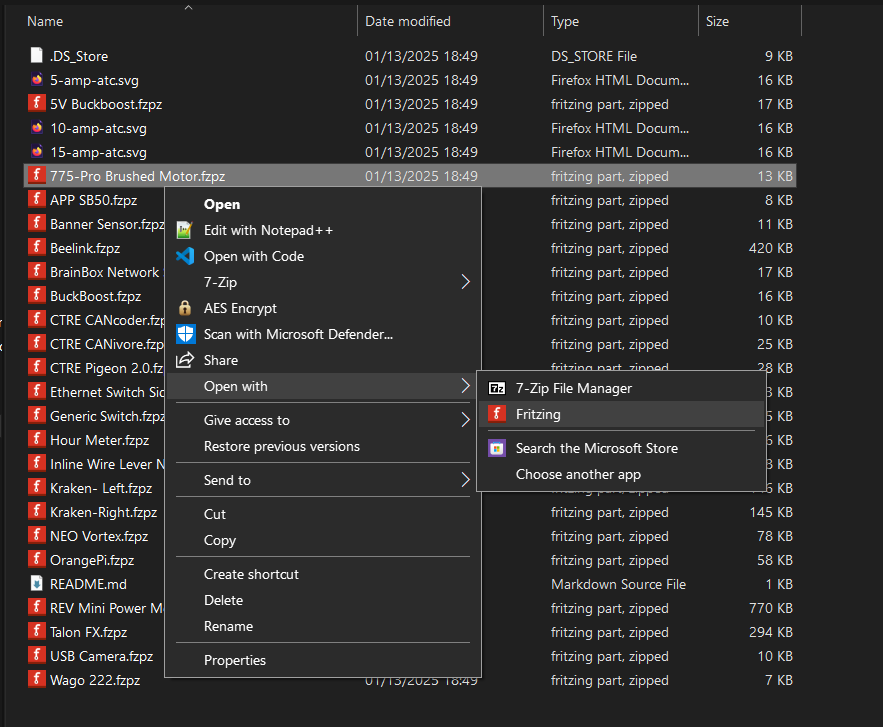The height and width of the screenshot is (727, 883).
Task: Click the Fritzing icon for Wago 222.fzpz
Action: (37, 680)
